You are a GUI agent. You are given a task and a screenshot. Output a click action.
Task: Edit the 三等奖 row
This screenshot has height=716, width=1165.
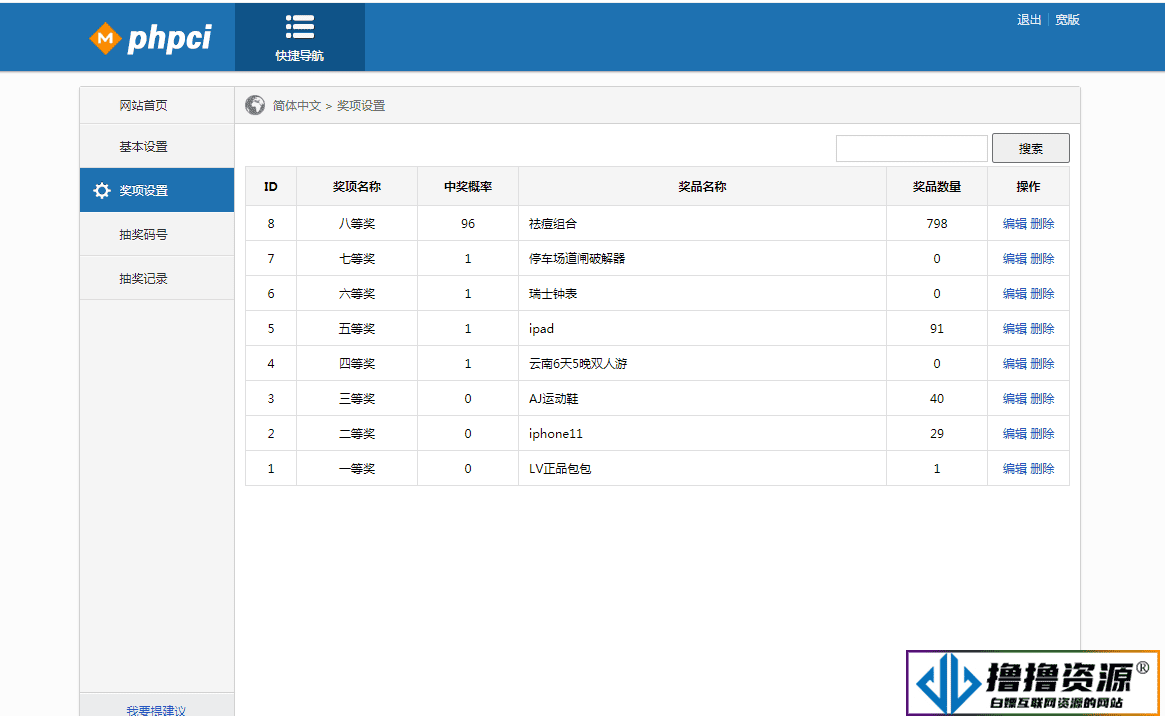1014,399
